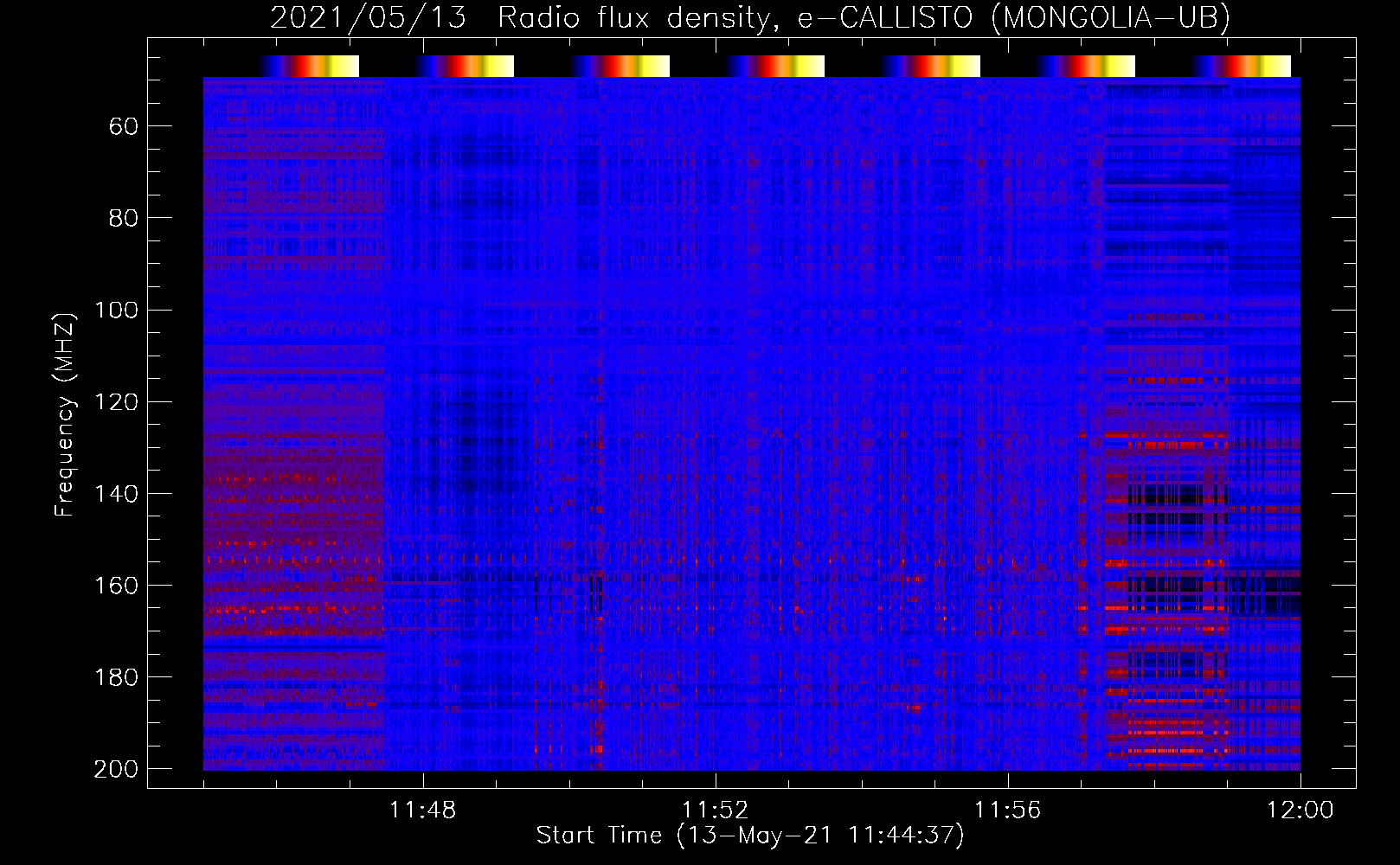Click the 100 frequency tick label
The width and height of the screenshot is (1400, 865).
pos(117,311)
